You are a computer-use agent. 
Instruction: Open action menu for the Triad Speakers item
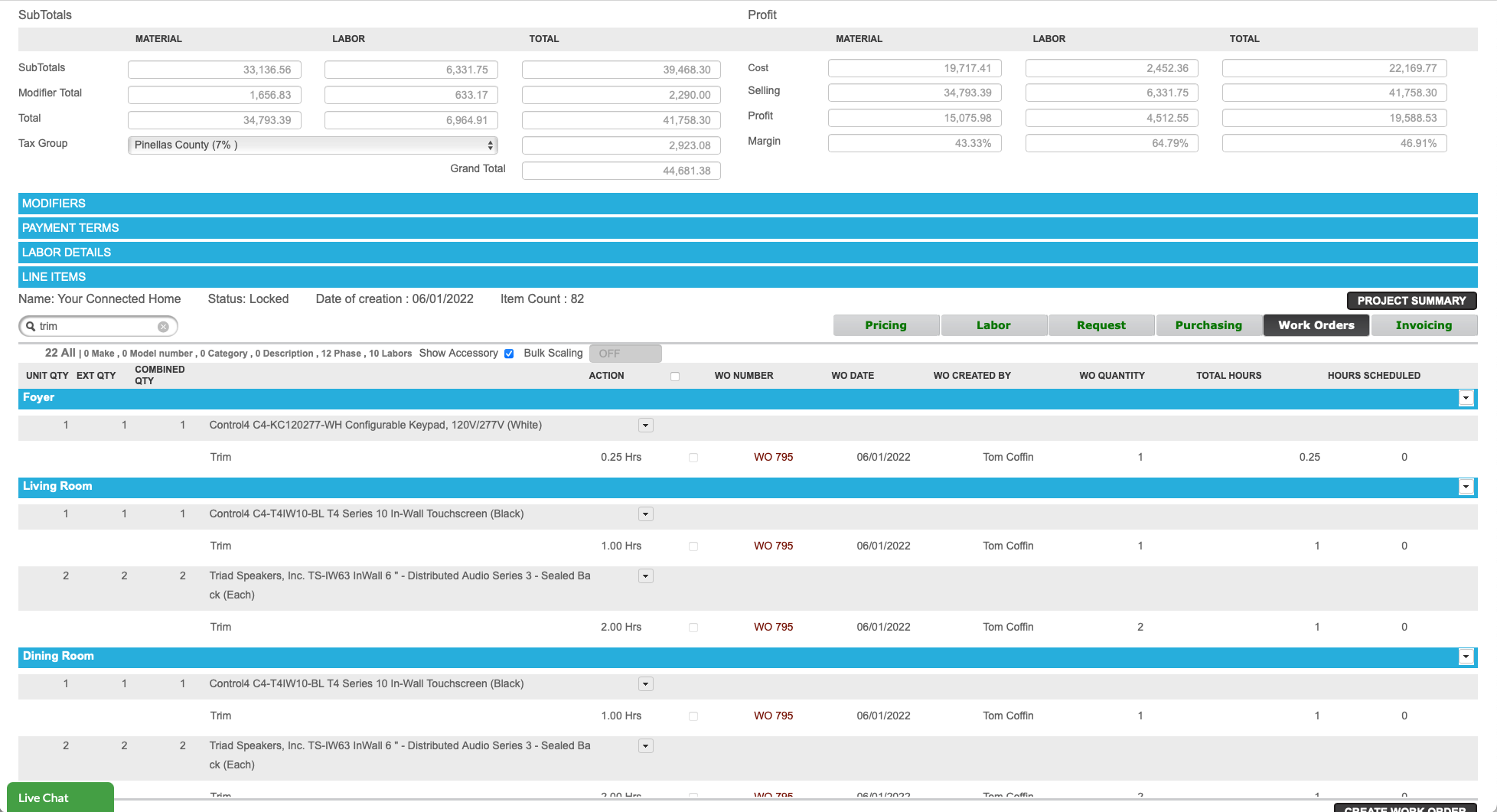646,576
